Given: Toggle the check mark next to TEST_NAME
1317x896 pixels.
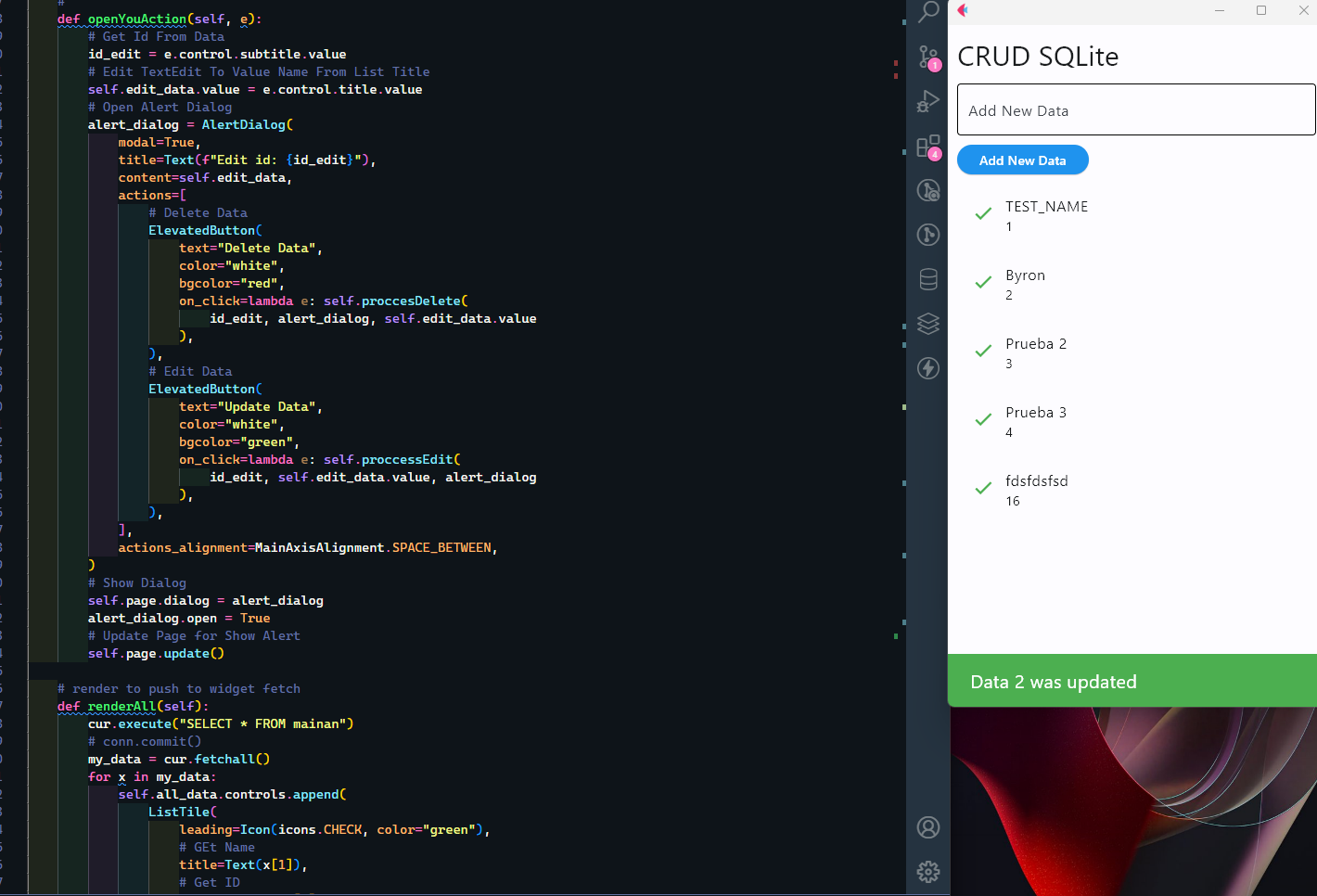Looking at the screenshot, I should pos(983,213).
